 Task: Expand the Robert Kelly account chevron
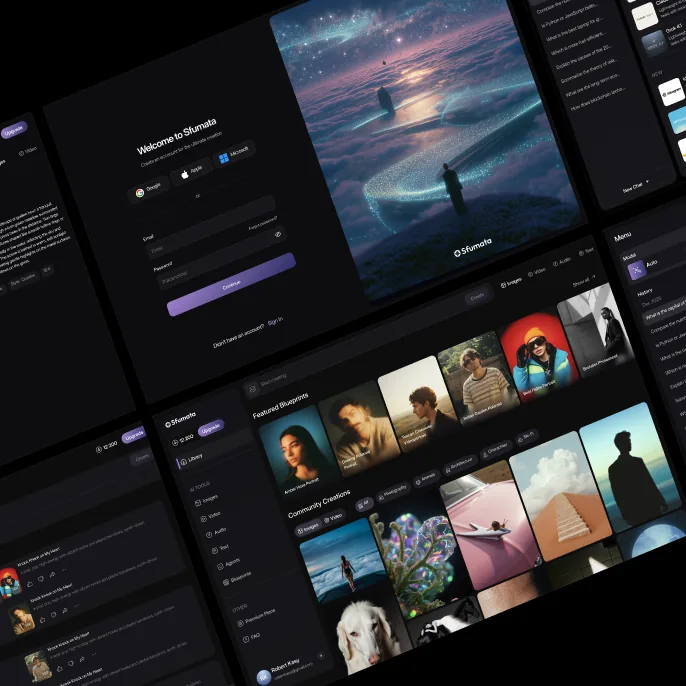[321, 655]
